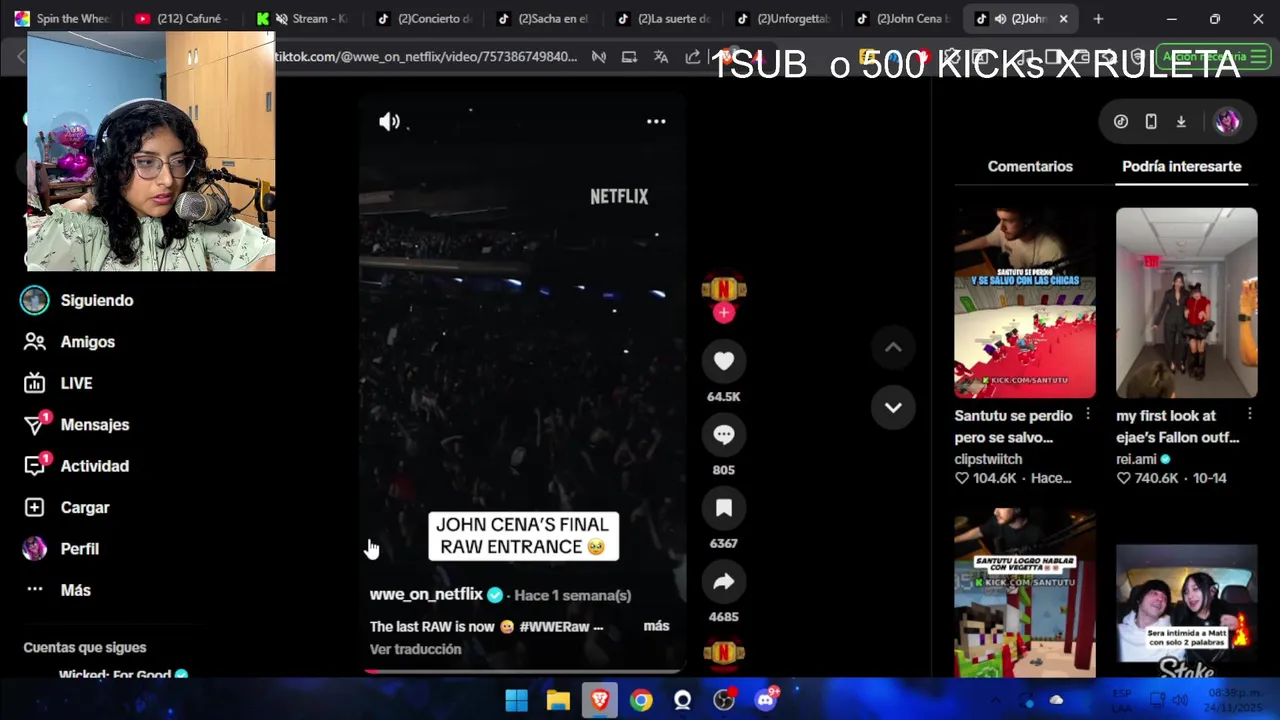
Task: Click the #WWERaw hashtag in the caption
Action: tap(554, 627)
